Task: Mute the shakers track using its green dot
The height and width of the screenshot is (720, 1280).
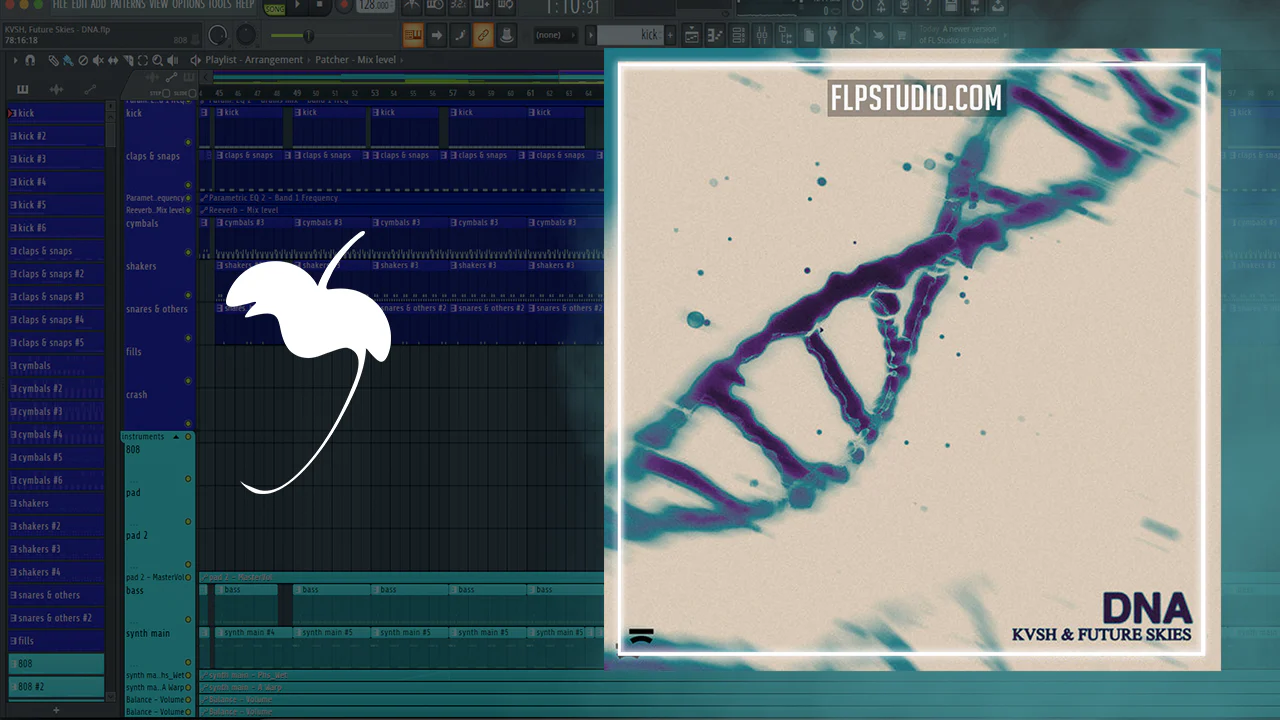Action: click(x=187, y=295)
